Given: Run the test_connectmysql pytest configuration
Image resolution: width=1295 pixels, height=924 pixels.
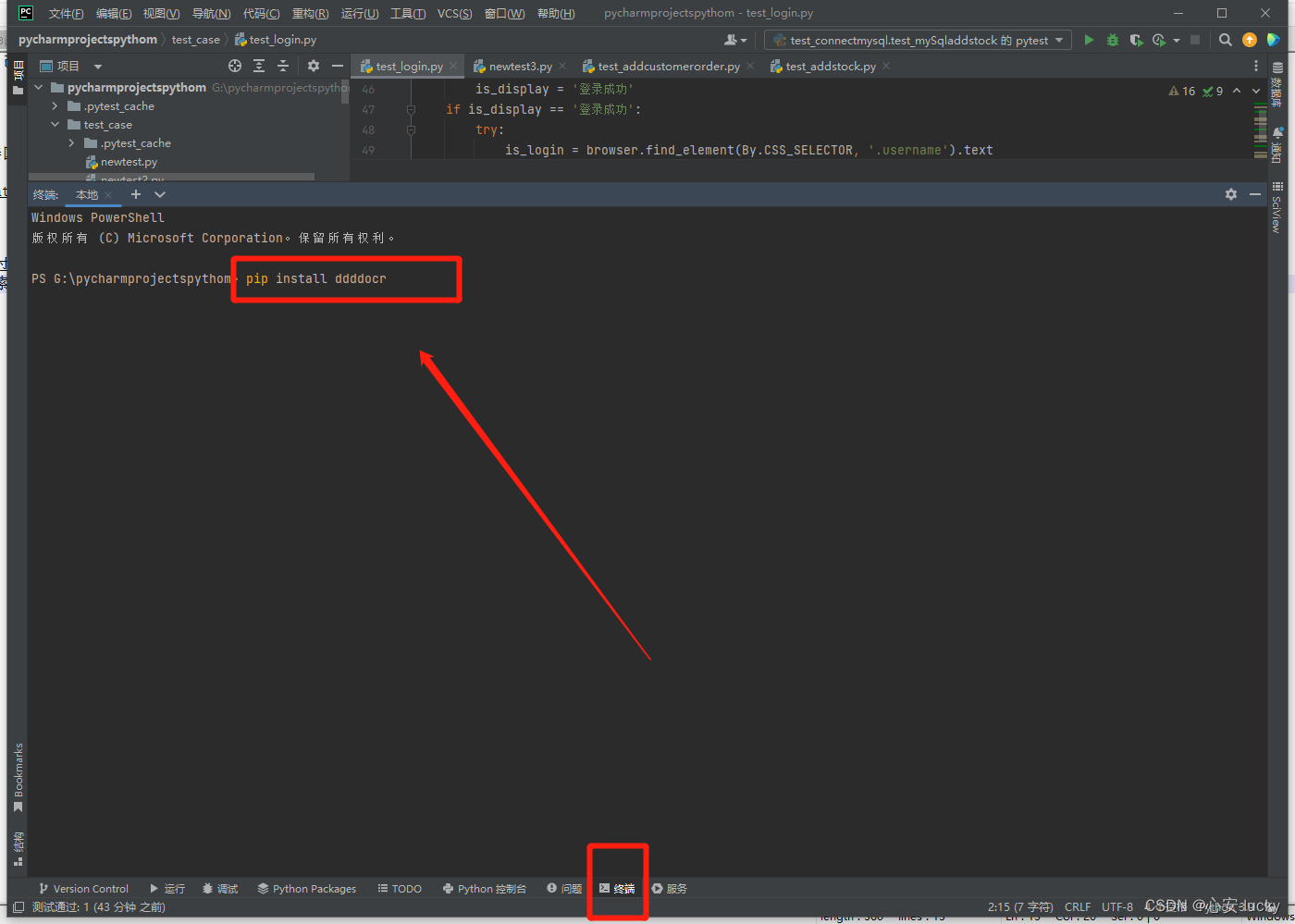Looking at the screenshot, I should 1089,40.
